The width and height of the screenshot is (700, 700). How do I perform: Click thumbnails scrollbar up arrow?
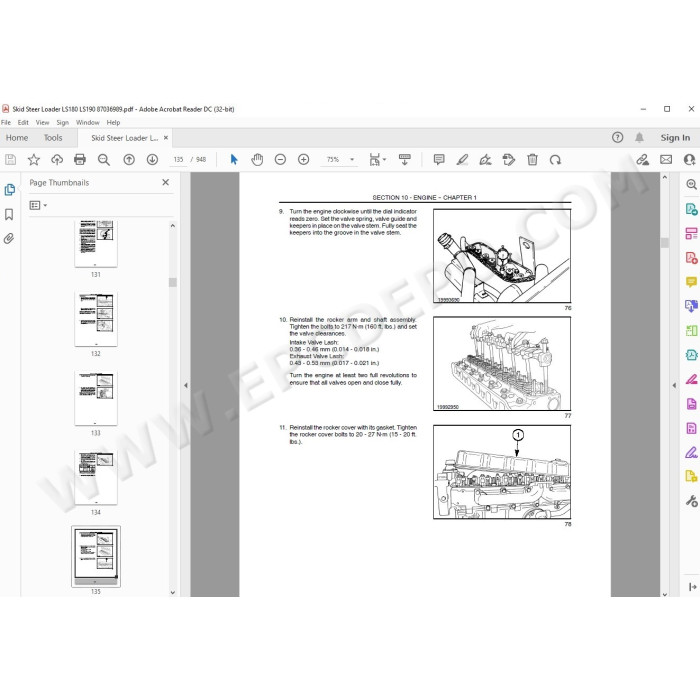tap(173, 226)
